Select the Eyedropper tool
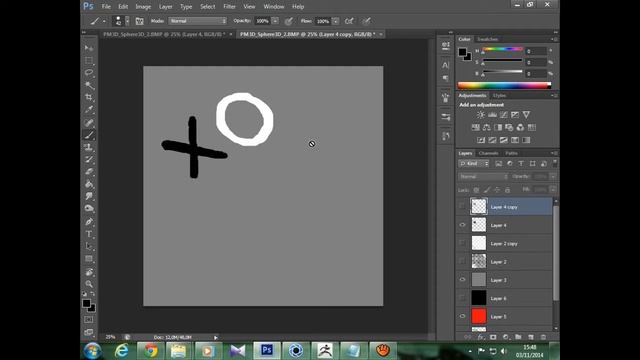Viewport: 640px width, 360px height. pos(89,109)
